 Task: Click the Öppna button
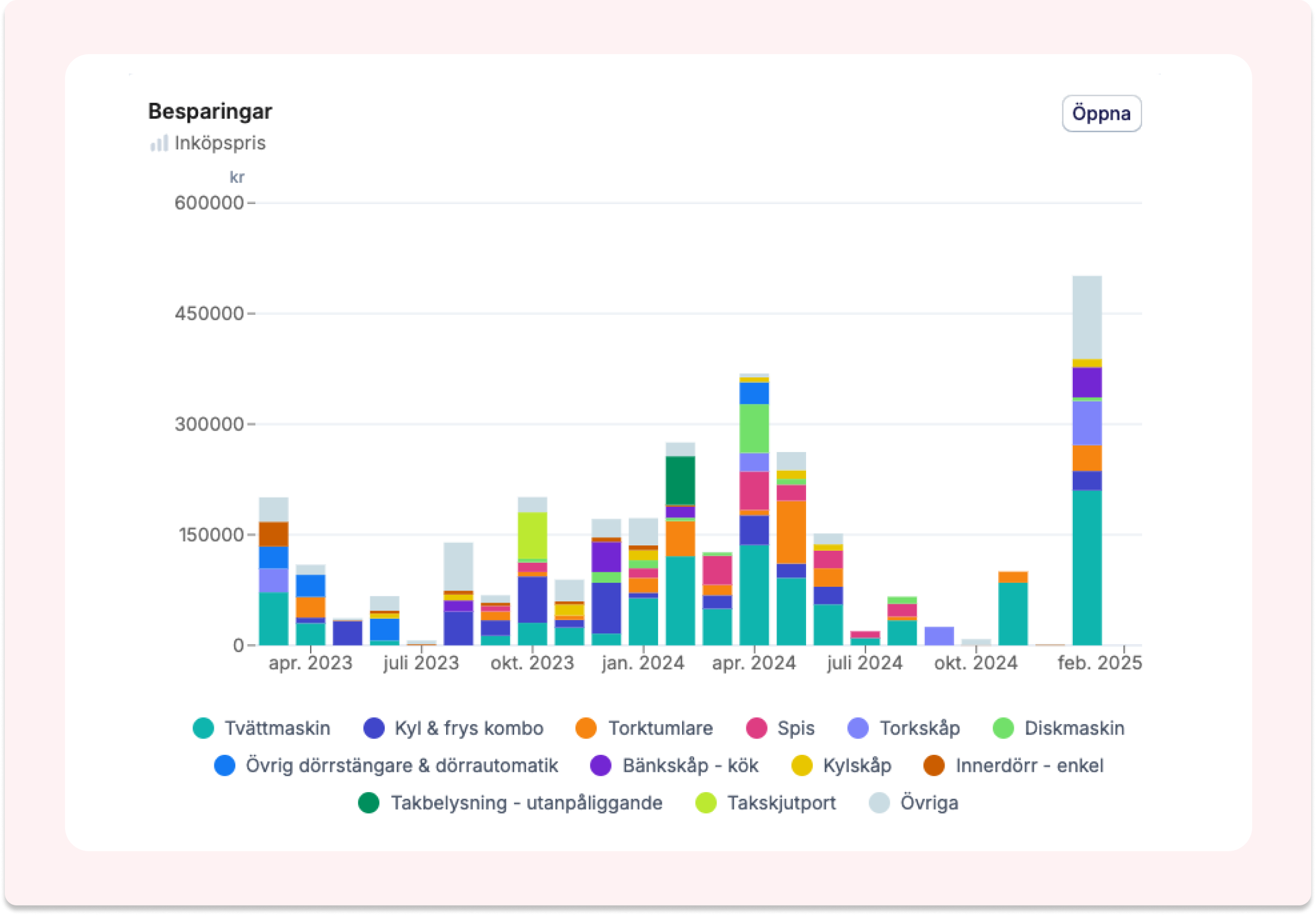click(1101, 113)
